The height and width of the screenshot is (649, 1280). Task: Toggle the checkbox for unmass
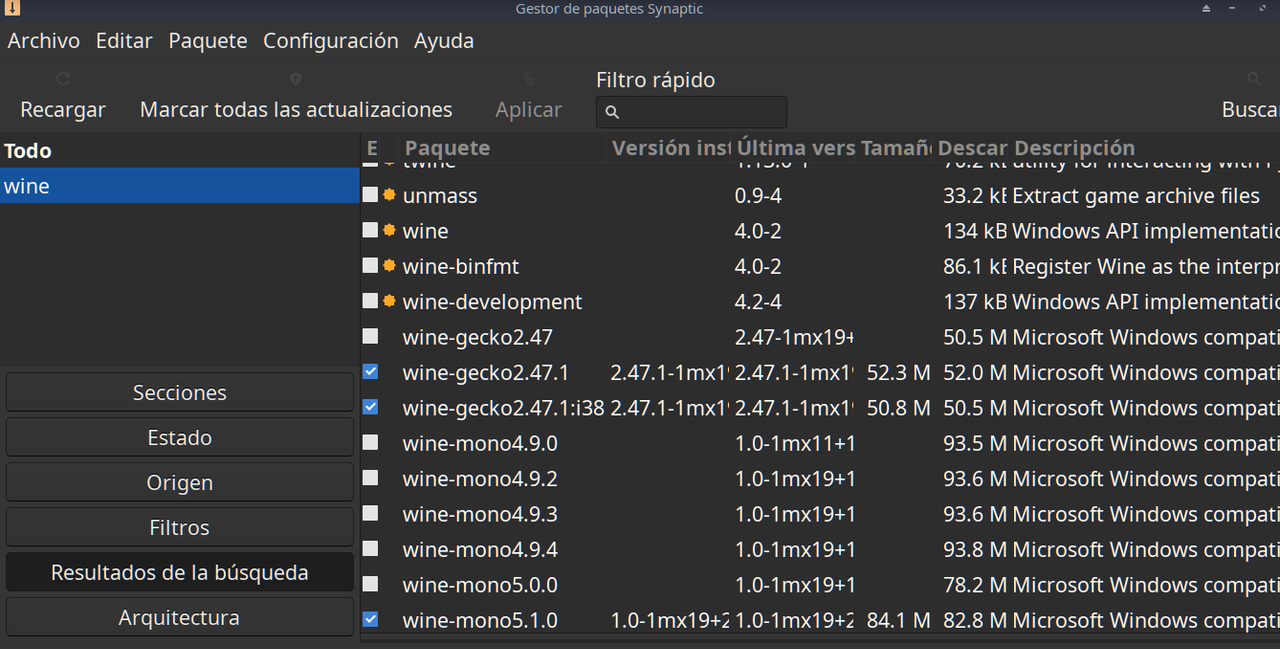370,195
